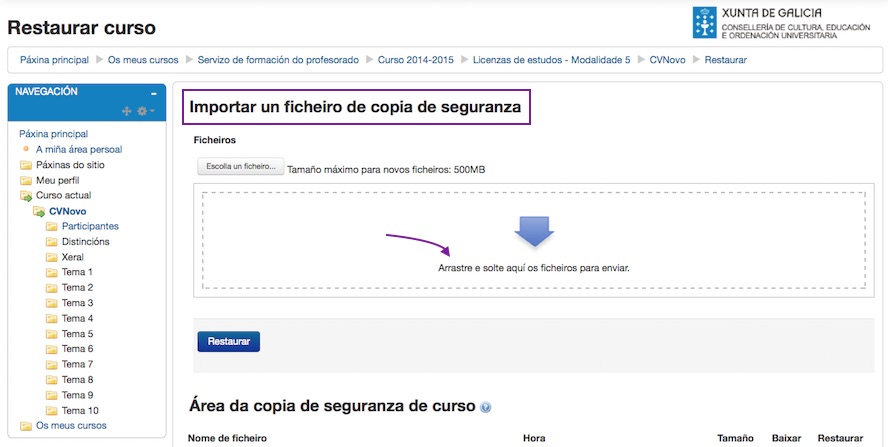Click the orange bullet beside A miña área persoal
The width and height of the screenshot is (888, 447).
click(x=25, y=149)
